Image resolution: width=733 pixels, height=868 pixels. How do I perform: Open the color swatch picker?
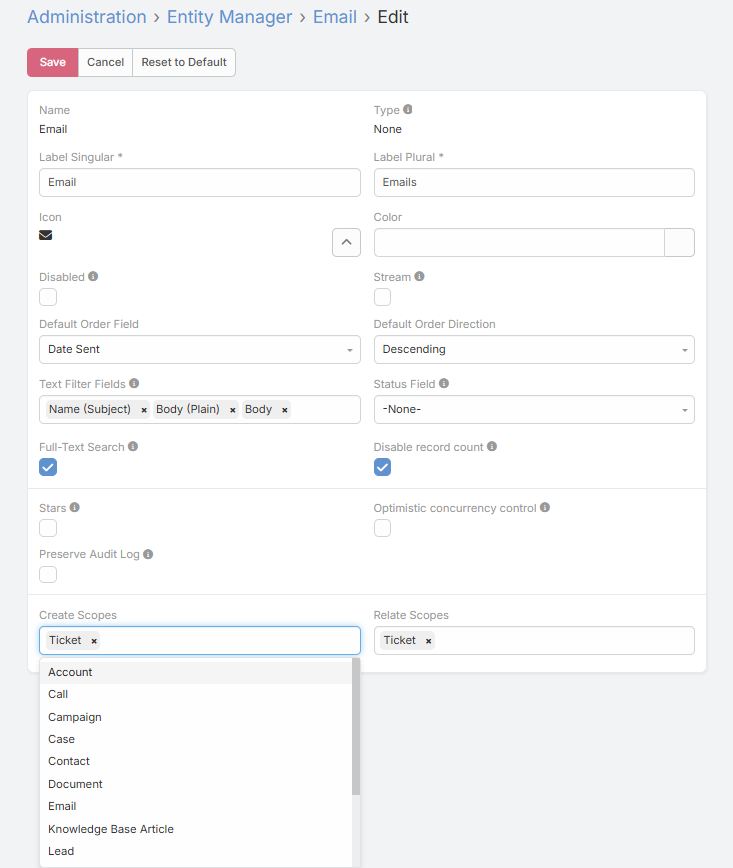pos(679,243)
